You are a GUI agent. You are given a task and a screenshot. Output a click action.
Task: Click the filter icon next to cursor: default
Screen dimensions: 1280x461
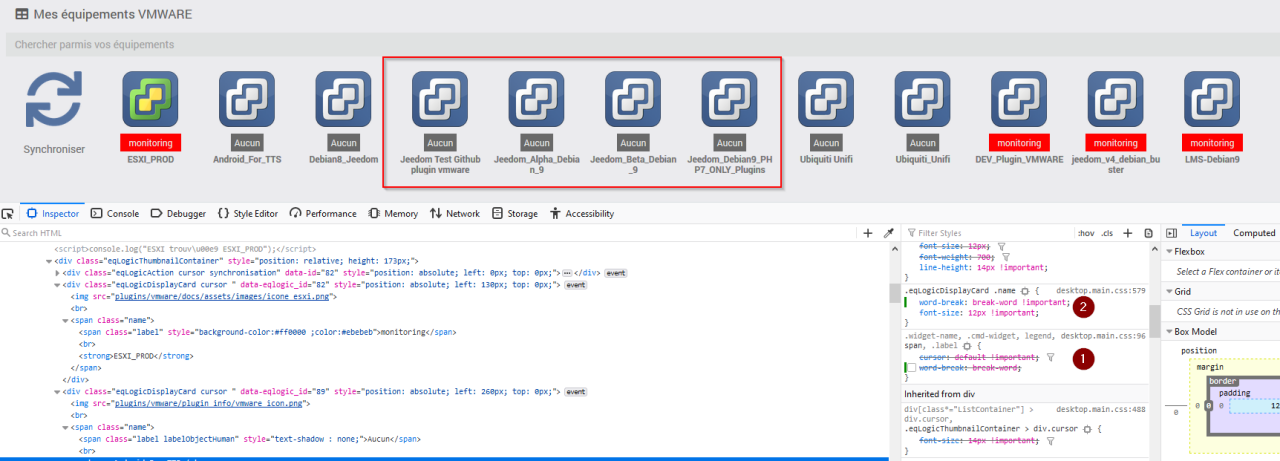coord(1051,357)
